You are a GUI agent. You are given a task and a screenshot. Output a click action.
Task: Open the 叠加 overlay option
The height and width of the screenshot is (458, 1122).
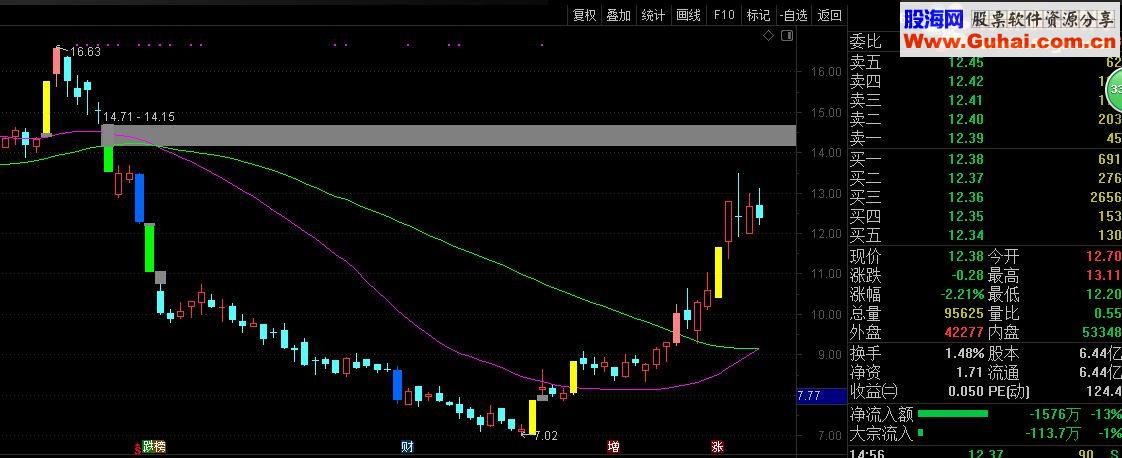coord(618,15)
